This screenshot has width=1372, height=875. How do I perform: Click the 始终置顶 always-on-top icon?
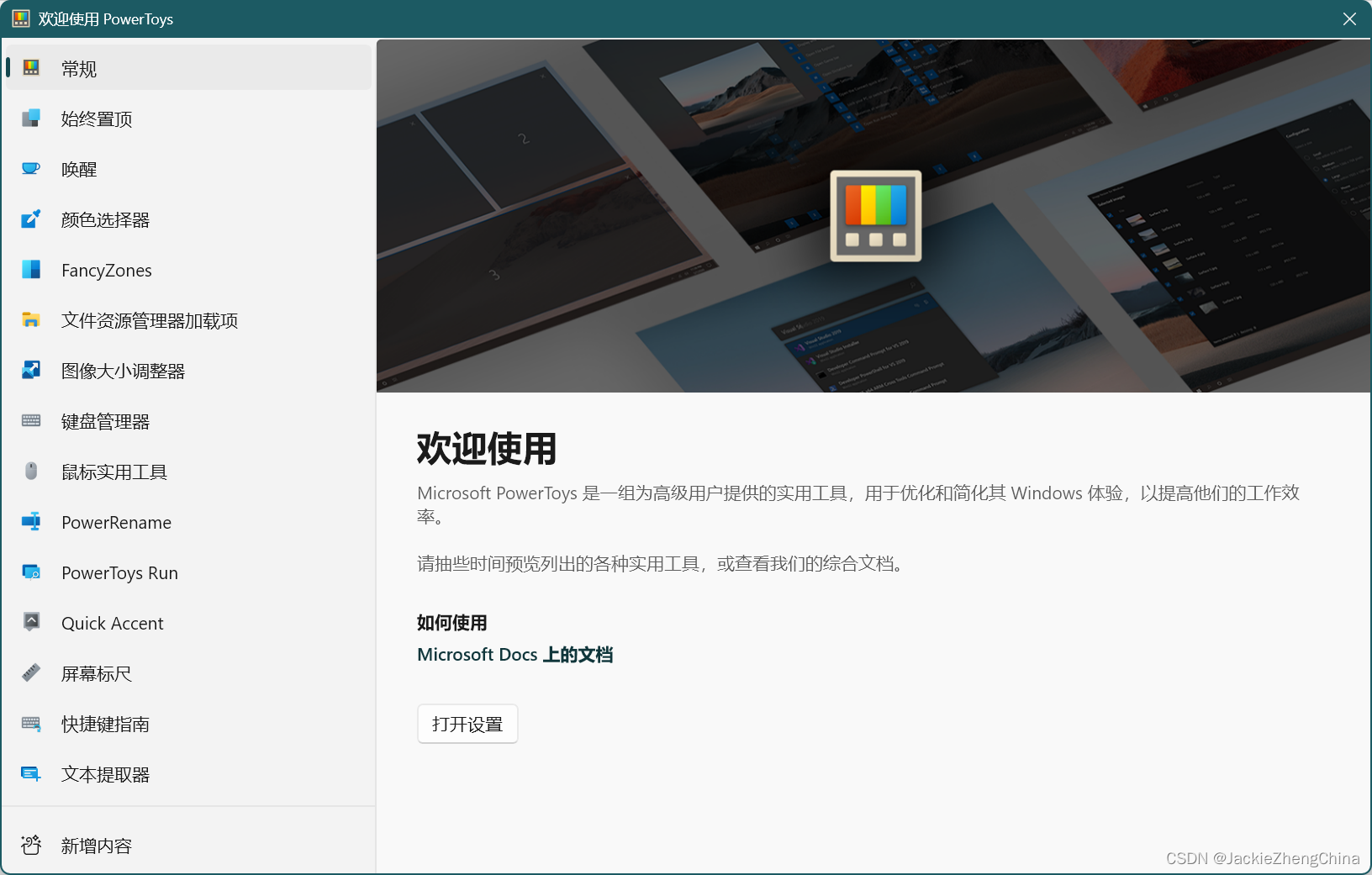click(x=31, y=119)
